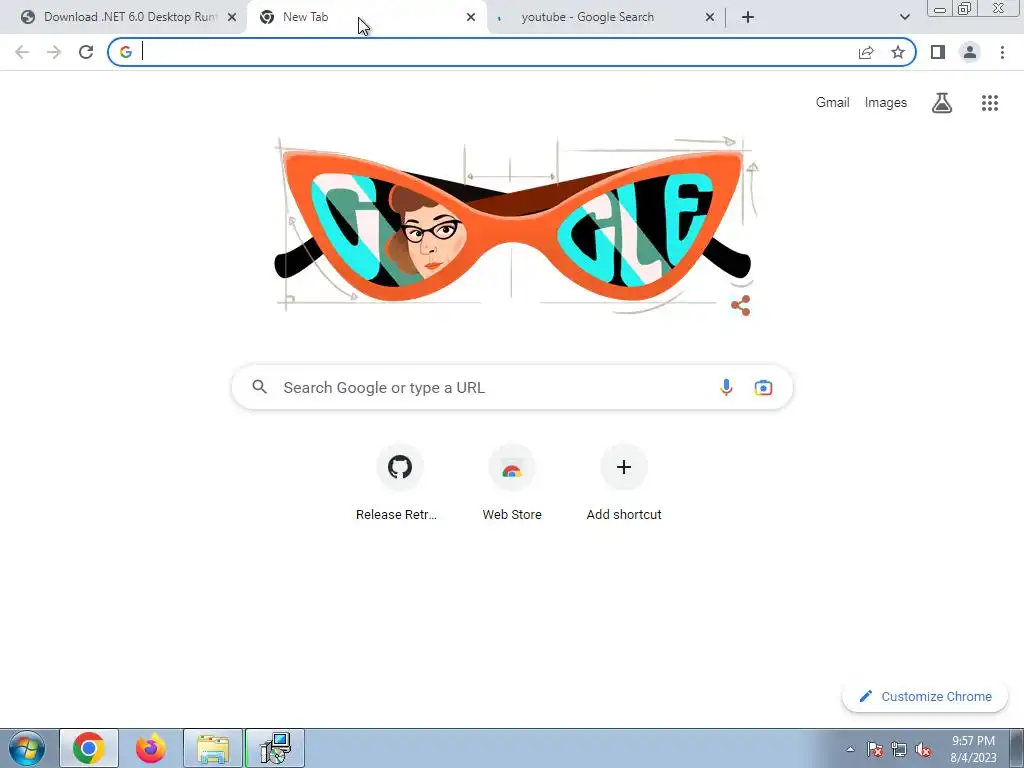This screenshot has width=1024, height=768.
Task: Open Windows Start menu
Action: 26,748
